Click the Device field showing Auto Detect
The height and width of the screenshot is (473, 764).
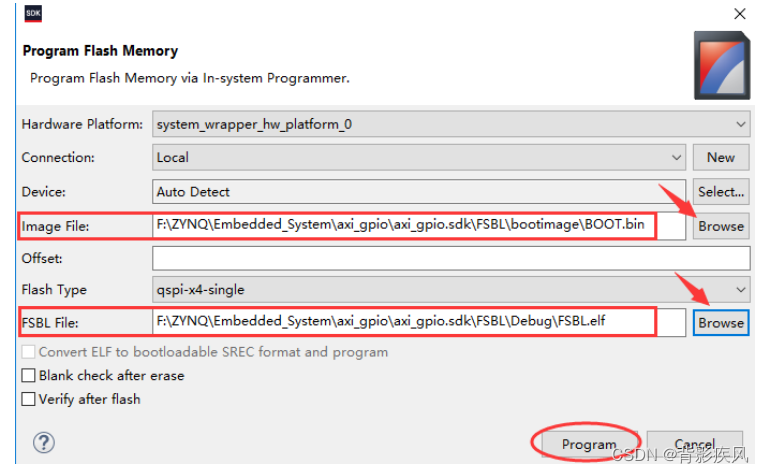[419, 191]
